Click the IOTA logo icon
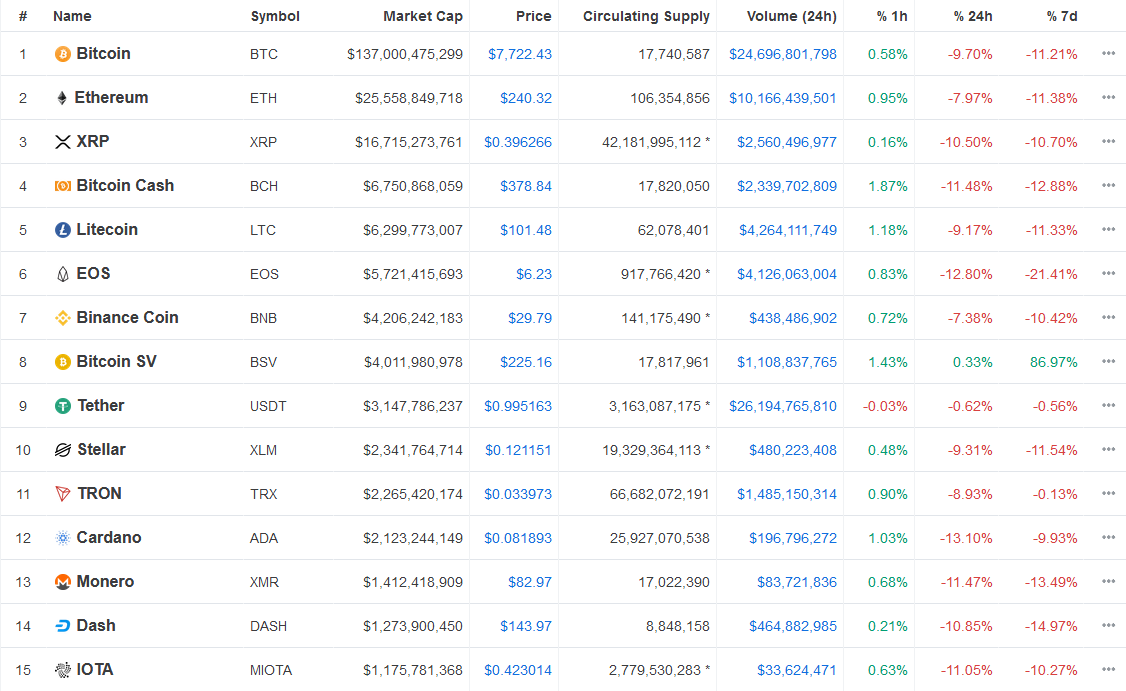Screen dimensions: 1126x691 click(62, 669)
